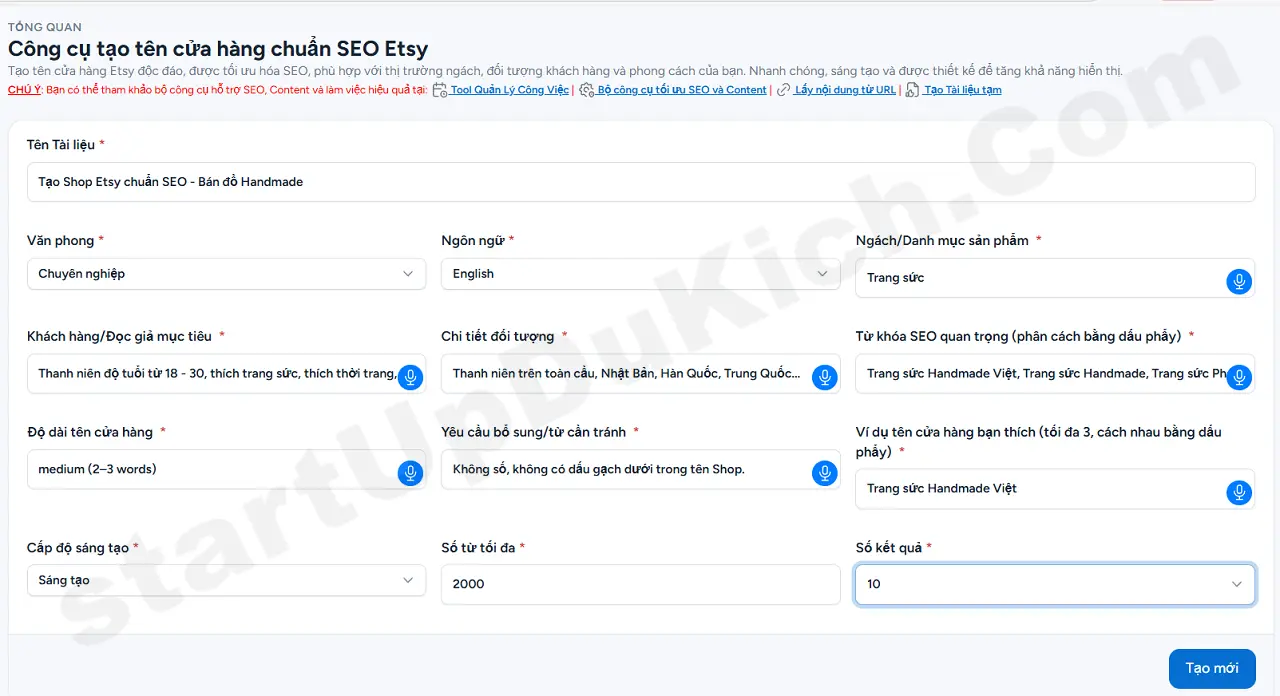Click the clipboard icon before Tool Quản Lý Công Việc
1280x696 pixels.
coord(440,89)
